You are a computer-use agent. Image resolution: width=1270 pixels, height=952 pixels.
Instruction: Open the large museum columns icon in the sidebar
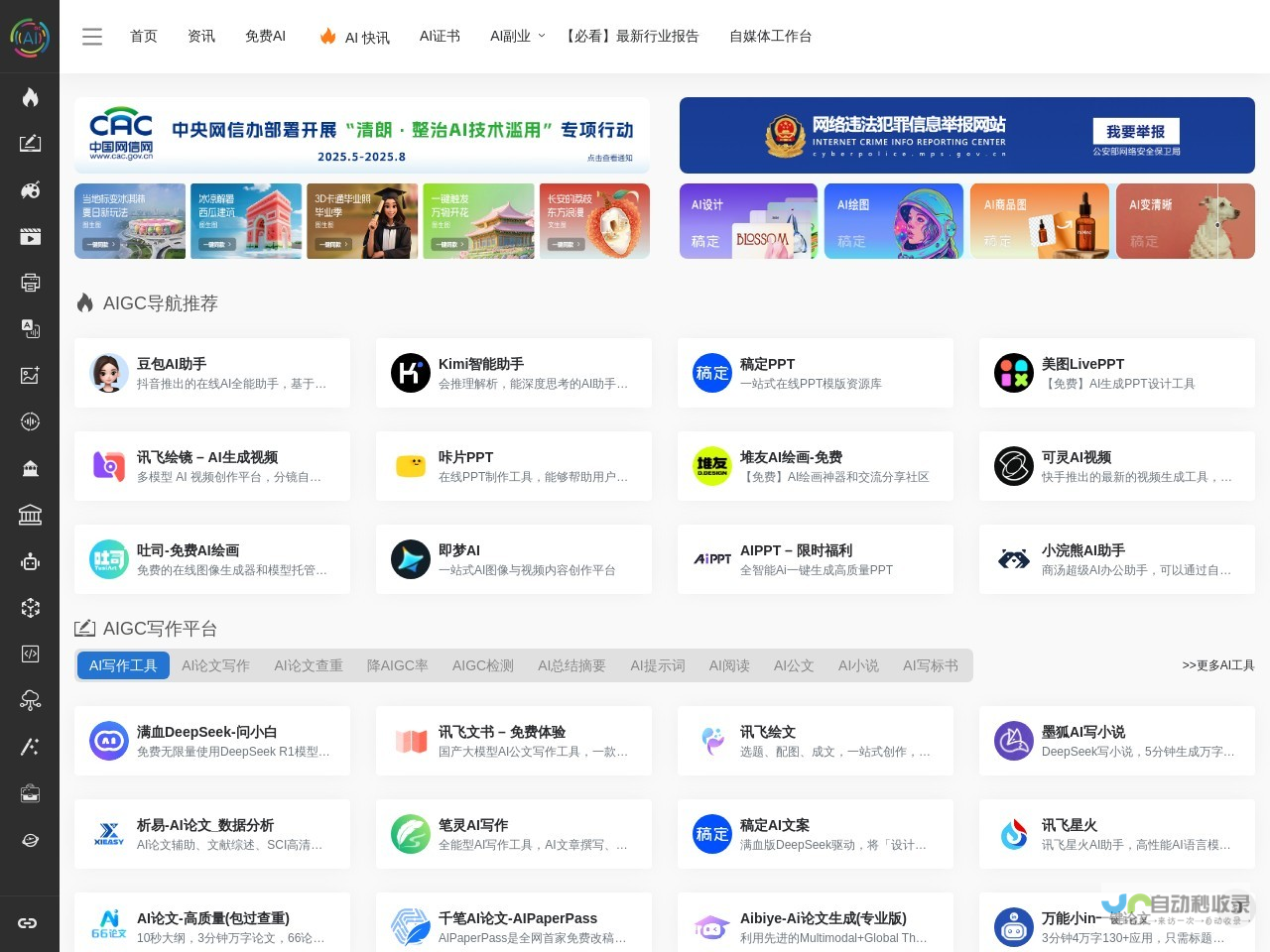[x=30, y=515]
